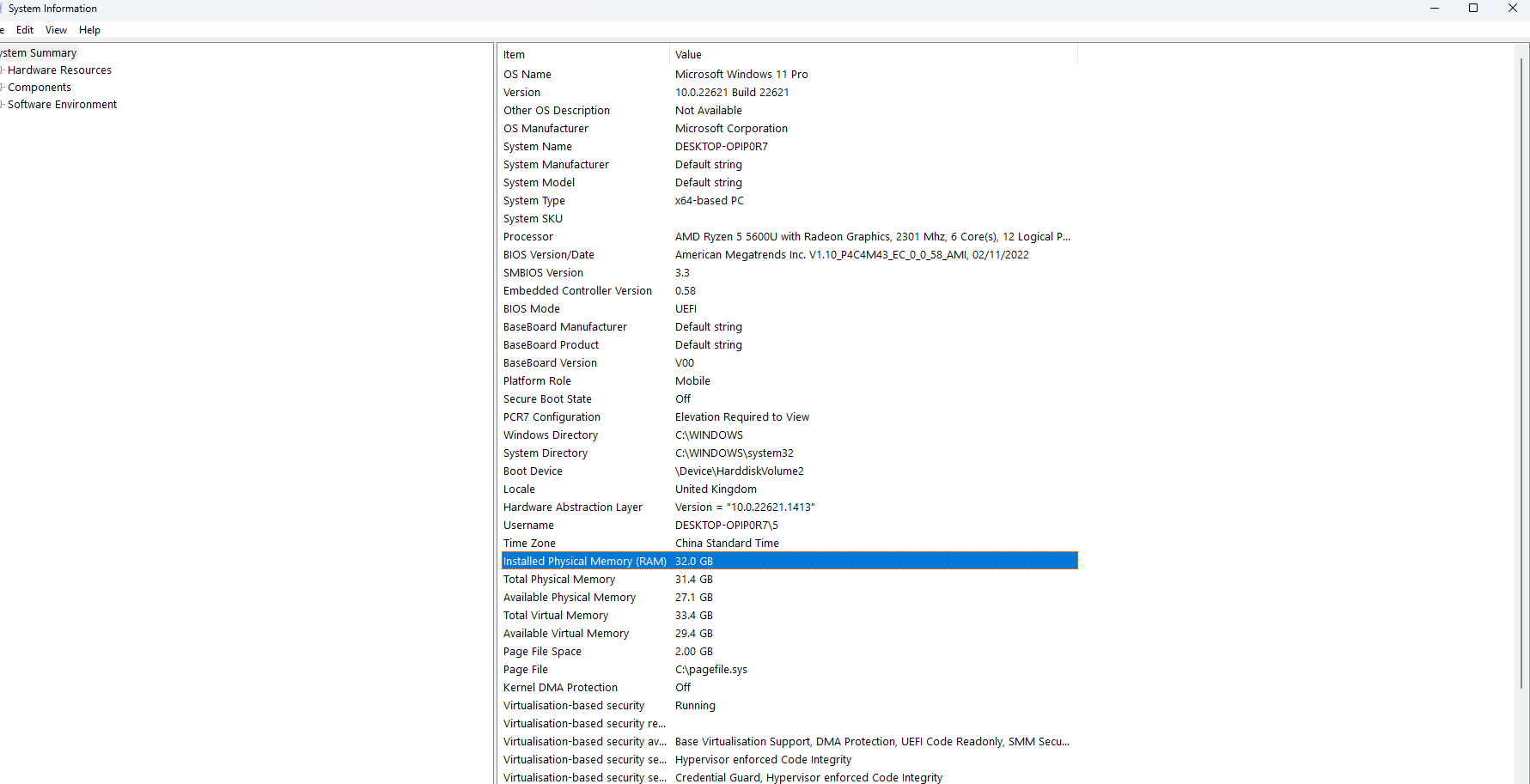Click the C:\pagefile.sys value
The height and width of the screenshot is (784, 1530).
(711, 670)
